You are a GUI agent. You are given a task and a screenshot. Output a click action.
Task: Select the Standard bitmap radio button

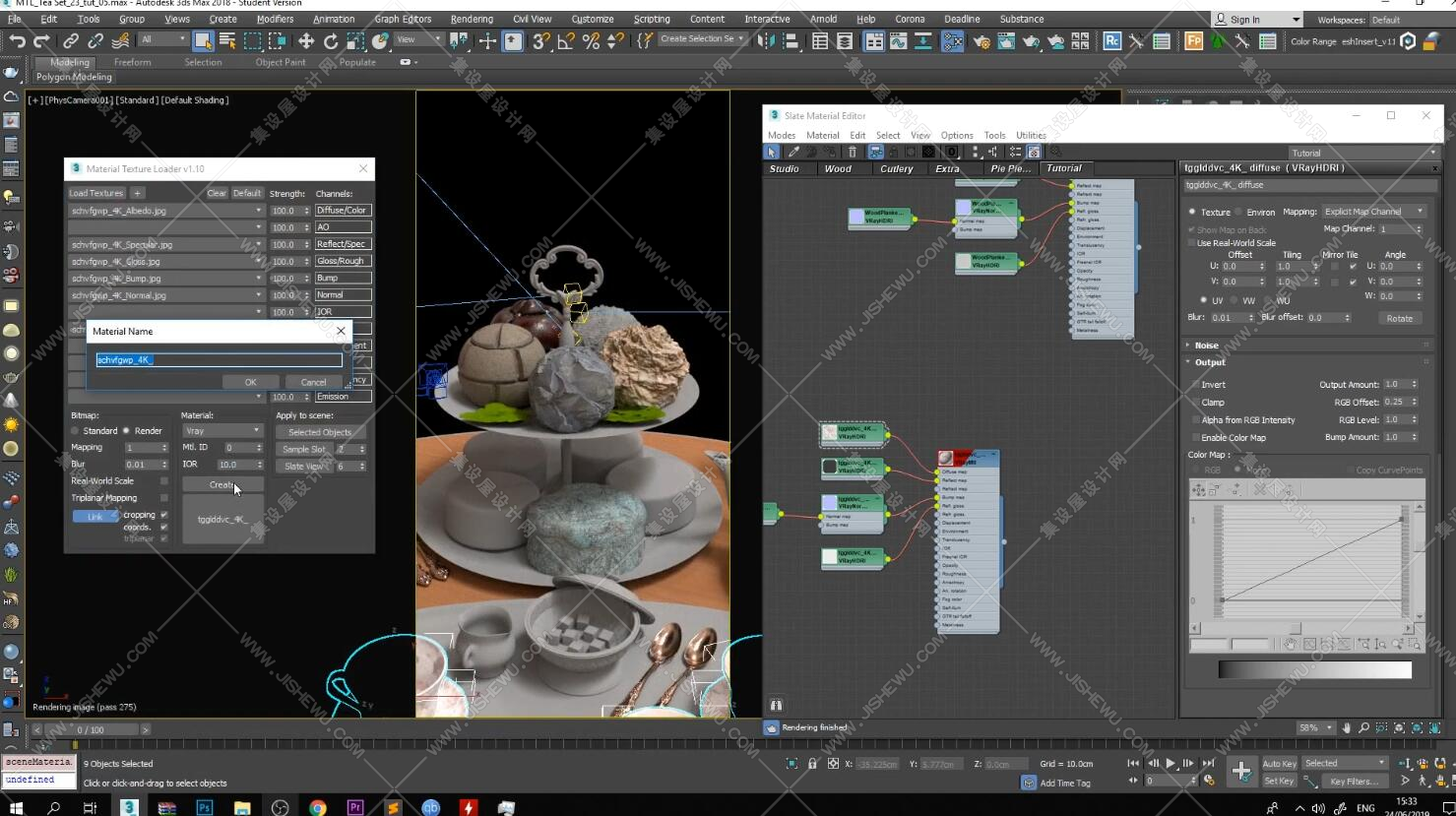click(x=75, y=431)
